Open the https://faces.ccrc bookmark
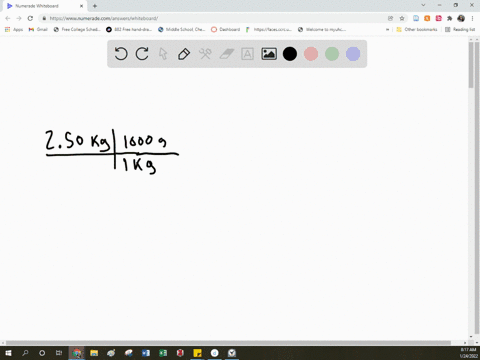 click(269, 29)
